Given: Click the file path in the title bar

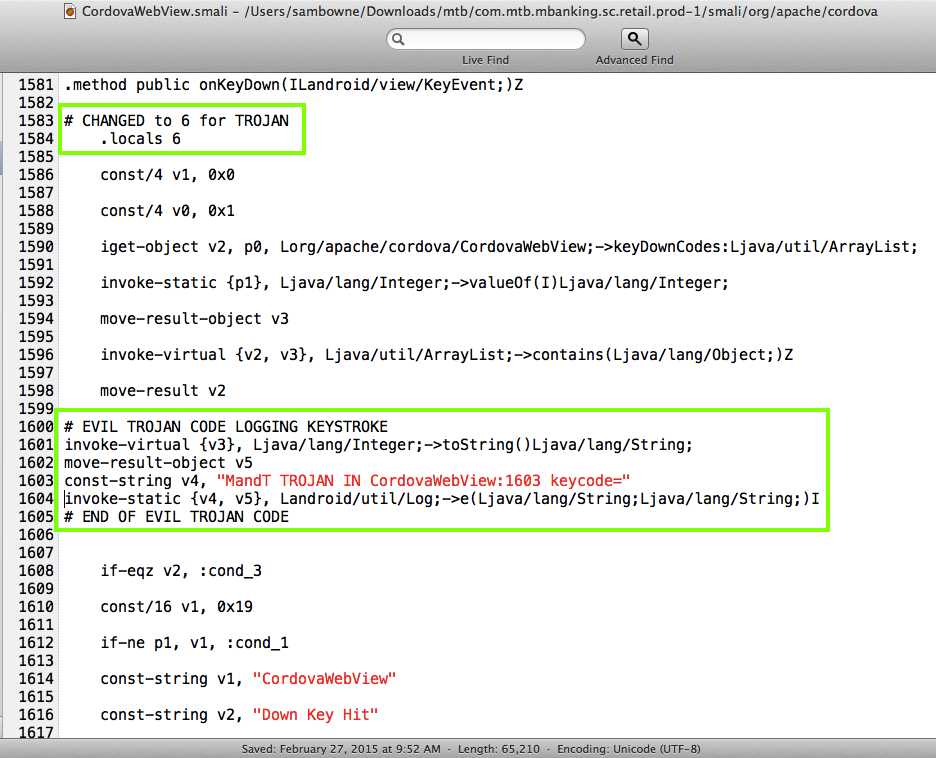Looking at the screenshot, I should [x=561, y=11].
